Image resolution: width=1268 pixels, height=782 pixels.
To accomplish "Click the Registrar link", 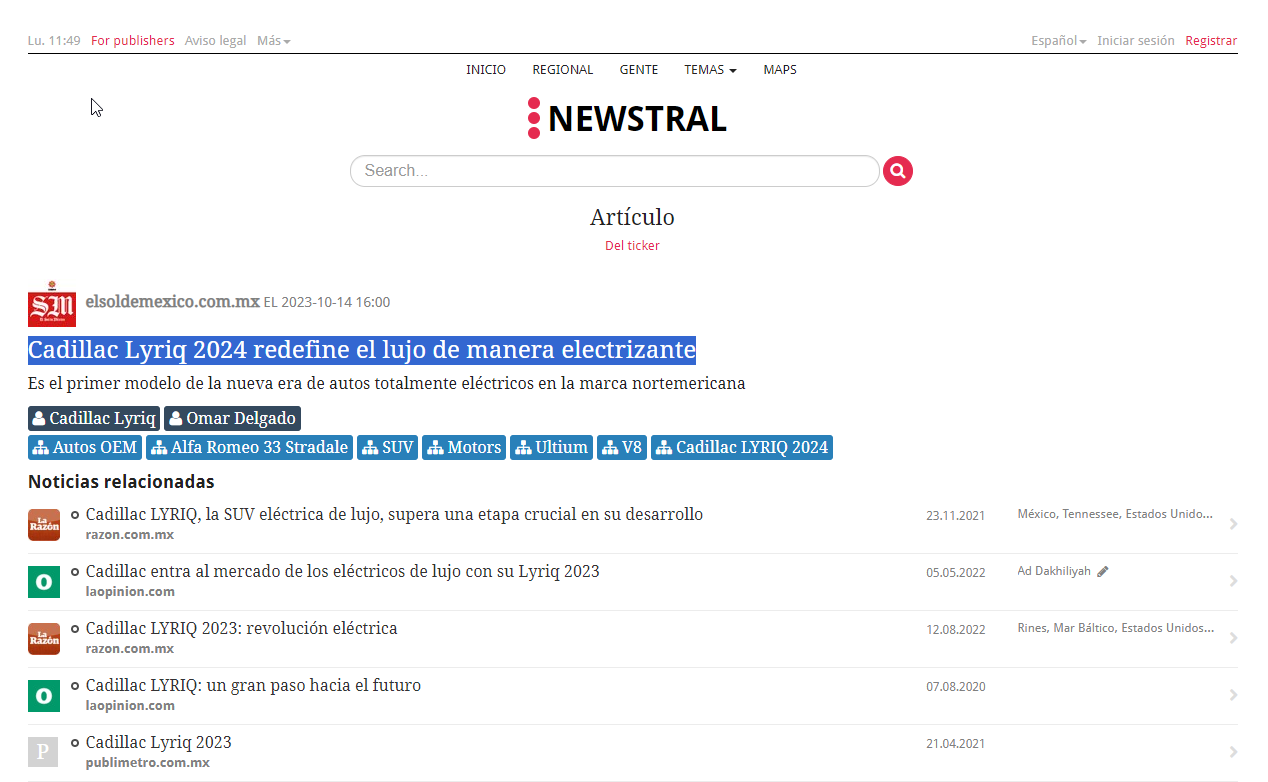I will [x=1211, y=41].
